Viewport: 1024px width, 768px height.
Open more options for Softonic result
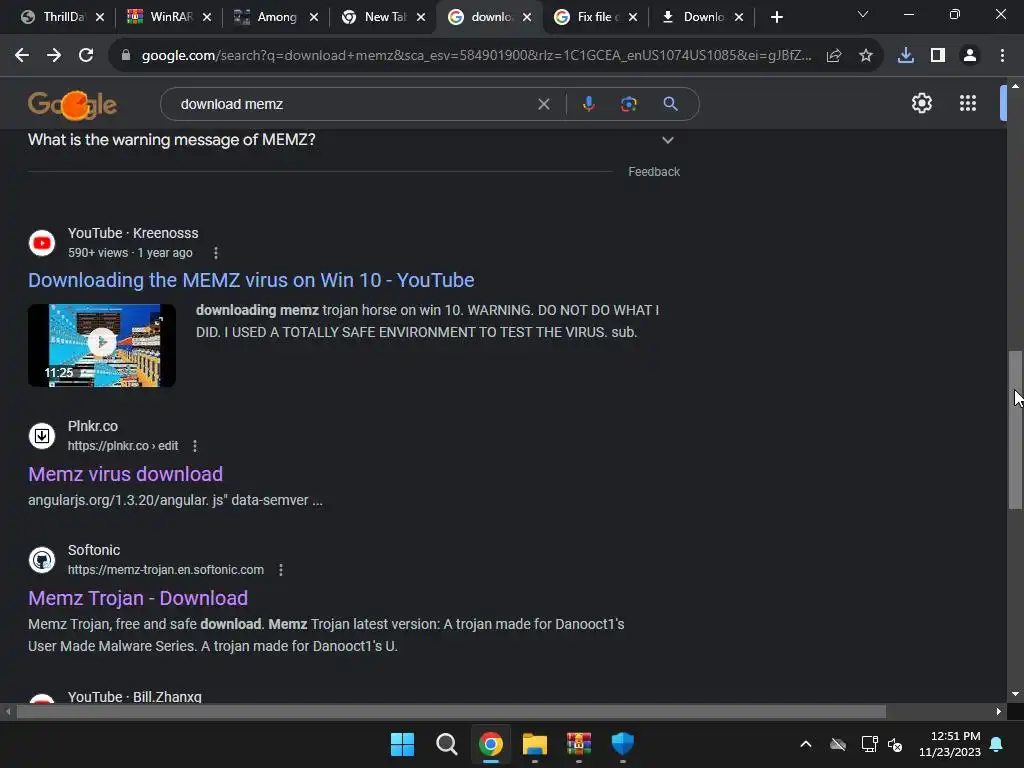tap(281, 570)
